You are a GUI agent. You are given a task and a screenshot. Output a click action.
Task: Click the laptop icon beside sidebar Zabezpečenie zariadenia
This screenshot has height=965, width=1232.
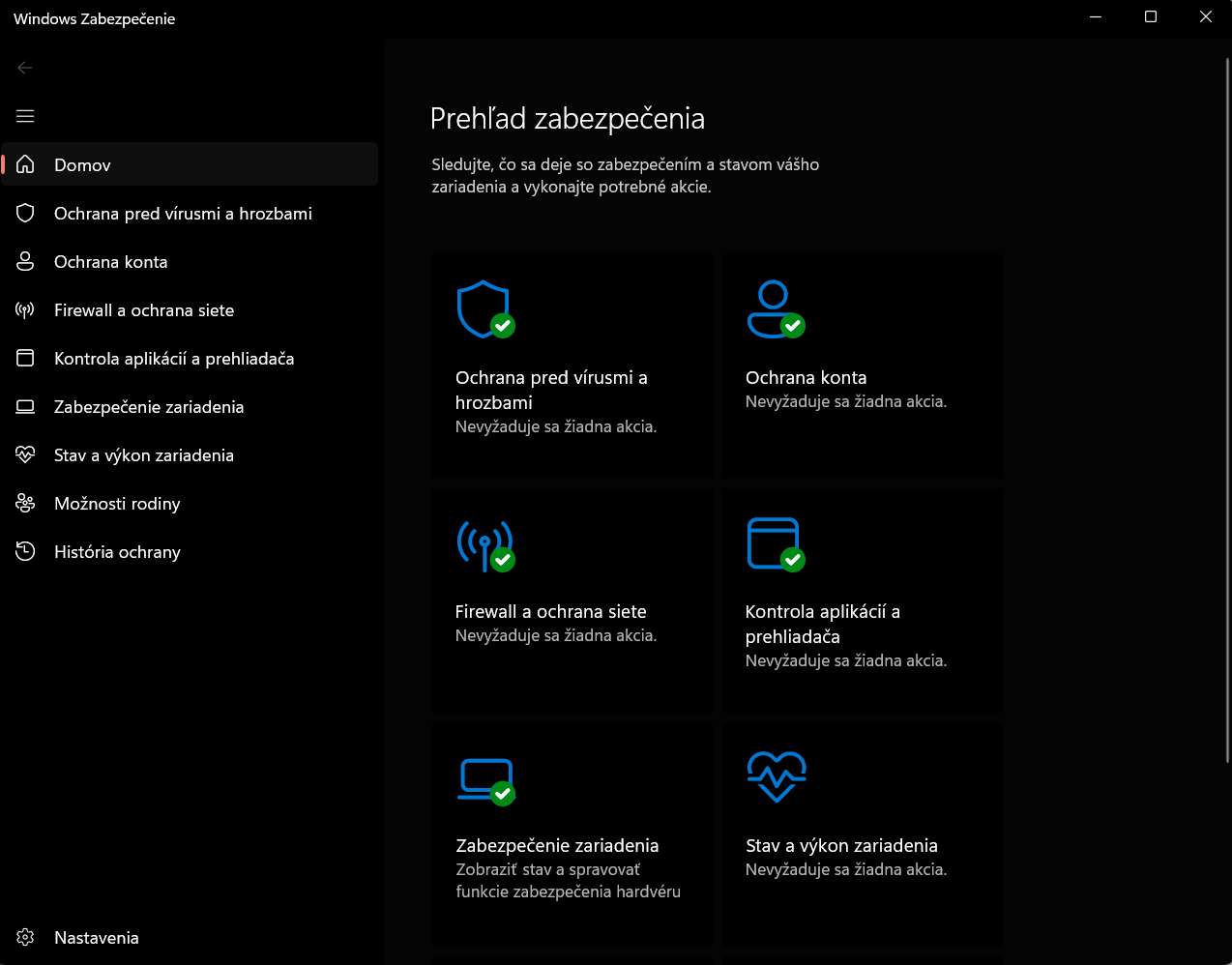click(x=25, y=406)
